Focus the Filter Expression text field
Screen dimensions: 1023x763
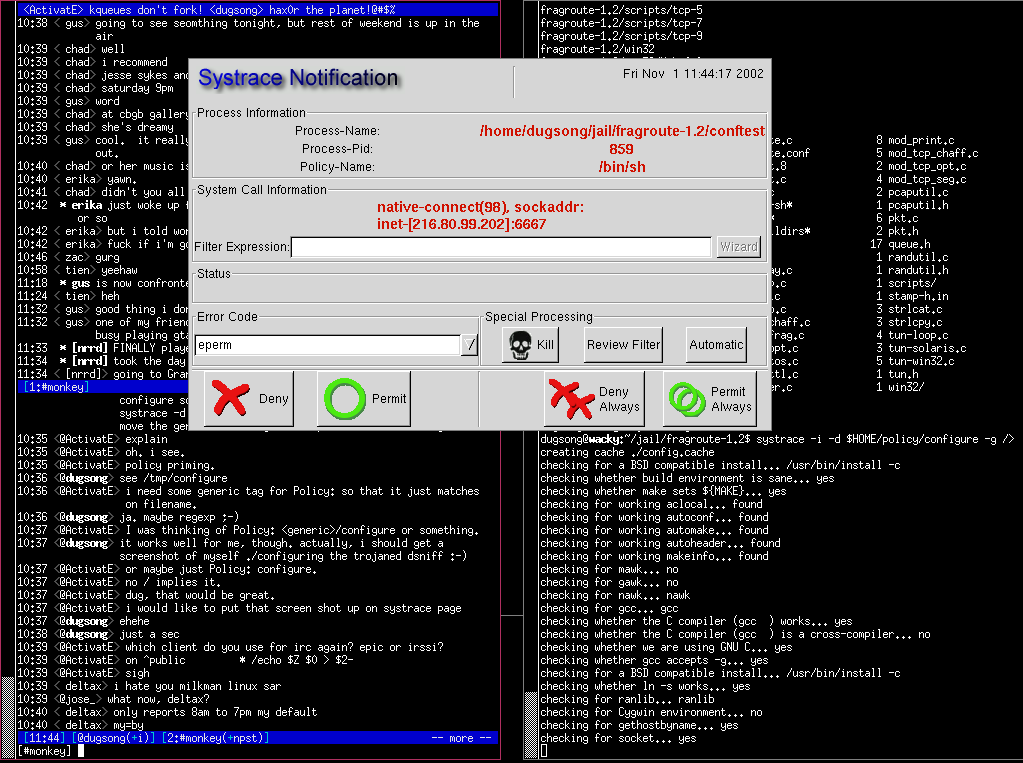click(502, 246)
